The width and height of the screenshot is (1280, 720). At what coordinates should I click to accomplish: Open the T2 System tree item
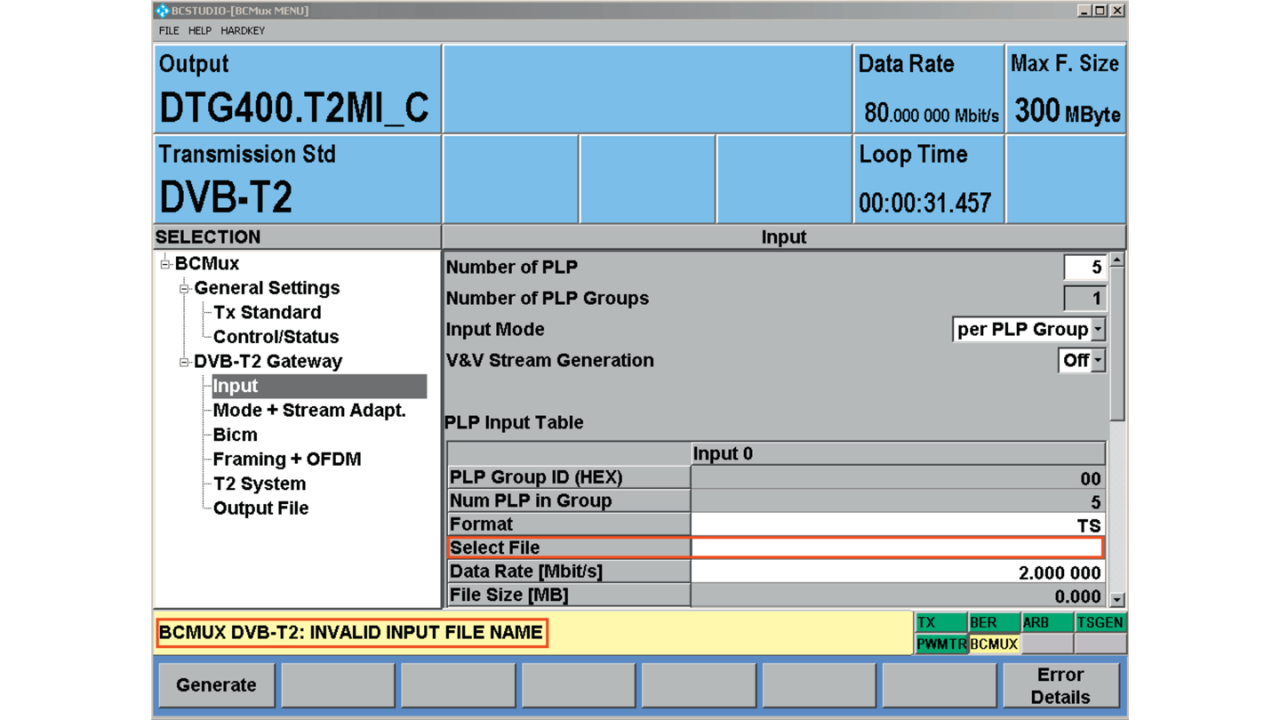[x=259, y=484]
